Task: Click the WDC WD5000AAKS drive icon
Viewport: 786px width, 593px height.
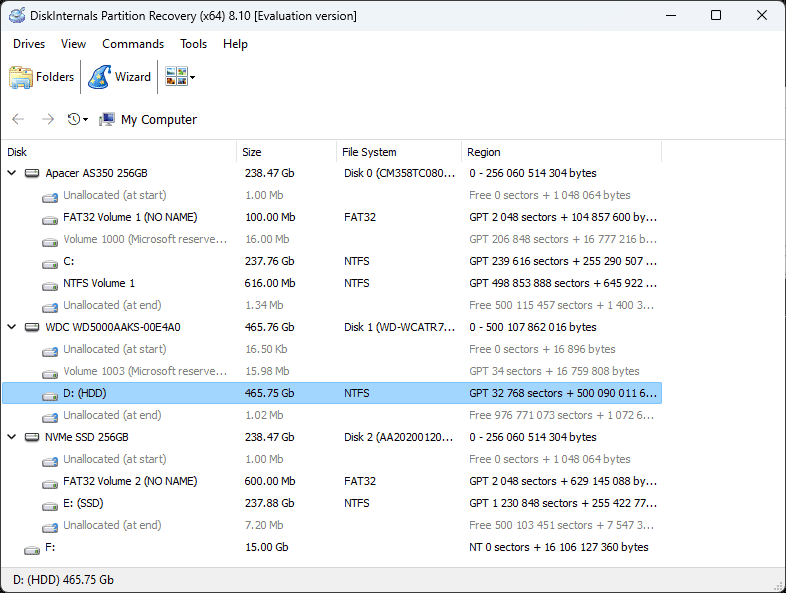Action: click(x=32, y=327)
